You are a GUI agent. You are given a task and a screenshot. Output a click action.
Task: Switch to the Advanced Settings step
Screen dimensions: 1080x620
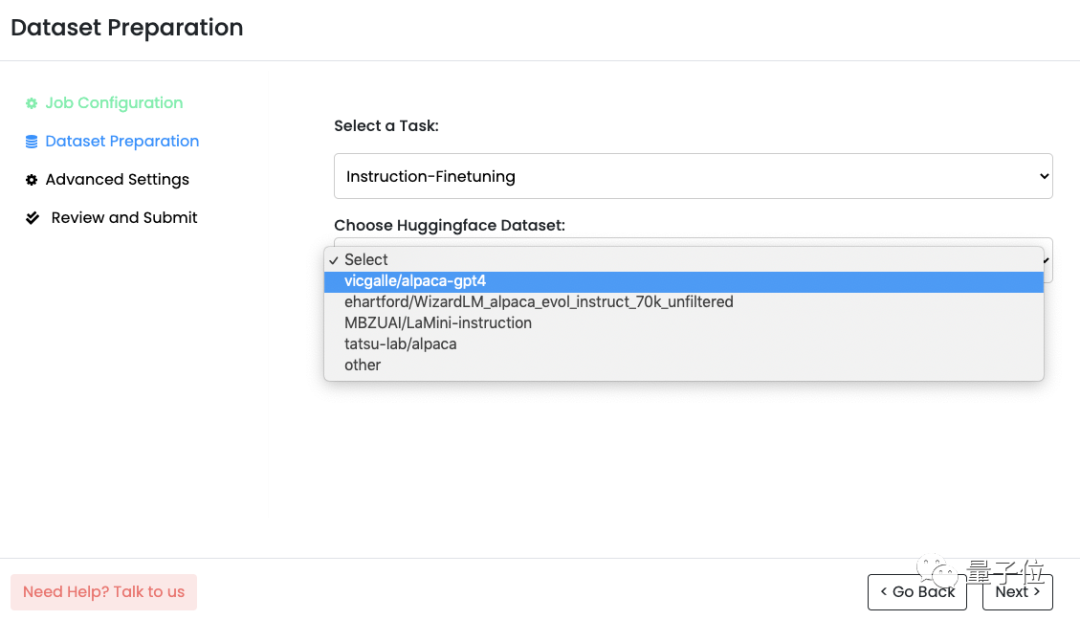(x=117, y=180)
